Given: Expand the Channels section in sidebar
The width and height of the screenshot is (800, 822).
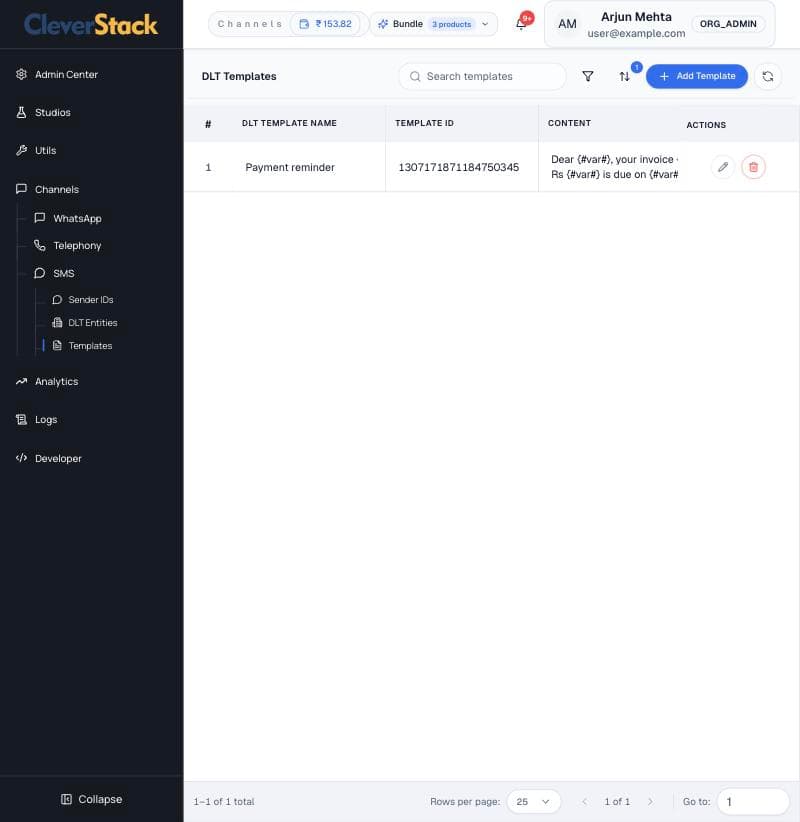Looking at the screenshot, I should click(x=57, y=189).
